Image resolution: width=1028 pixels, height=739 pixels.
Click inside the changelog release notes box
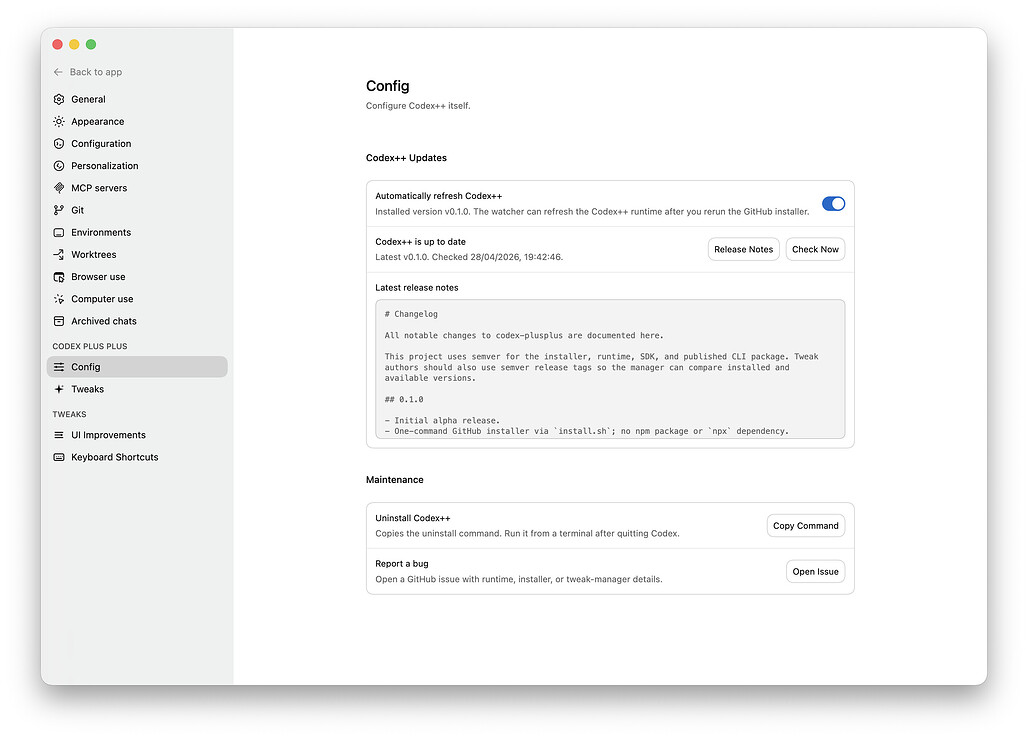tap(610, 369)
